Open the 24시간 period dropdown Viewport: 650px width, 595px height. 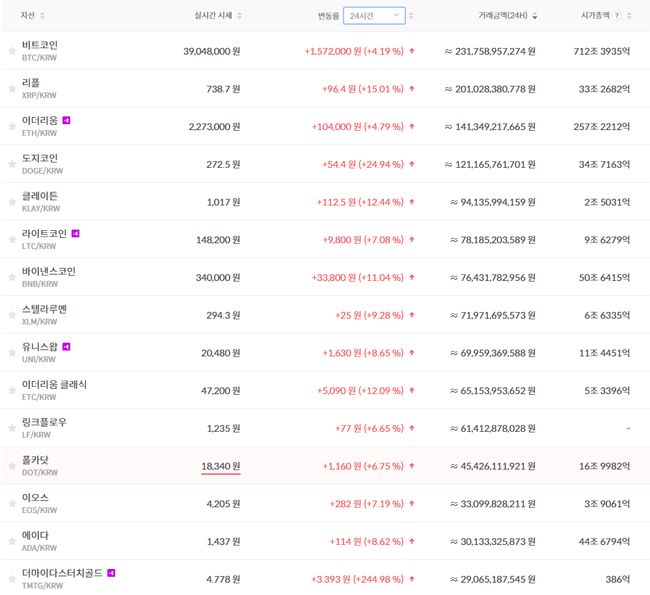(373, 16)
